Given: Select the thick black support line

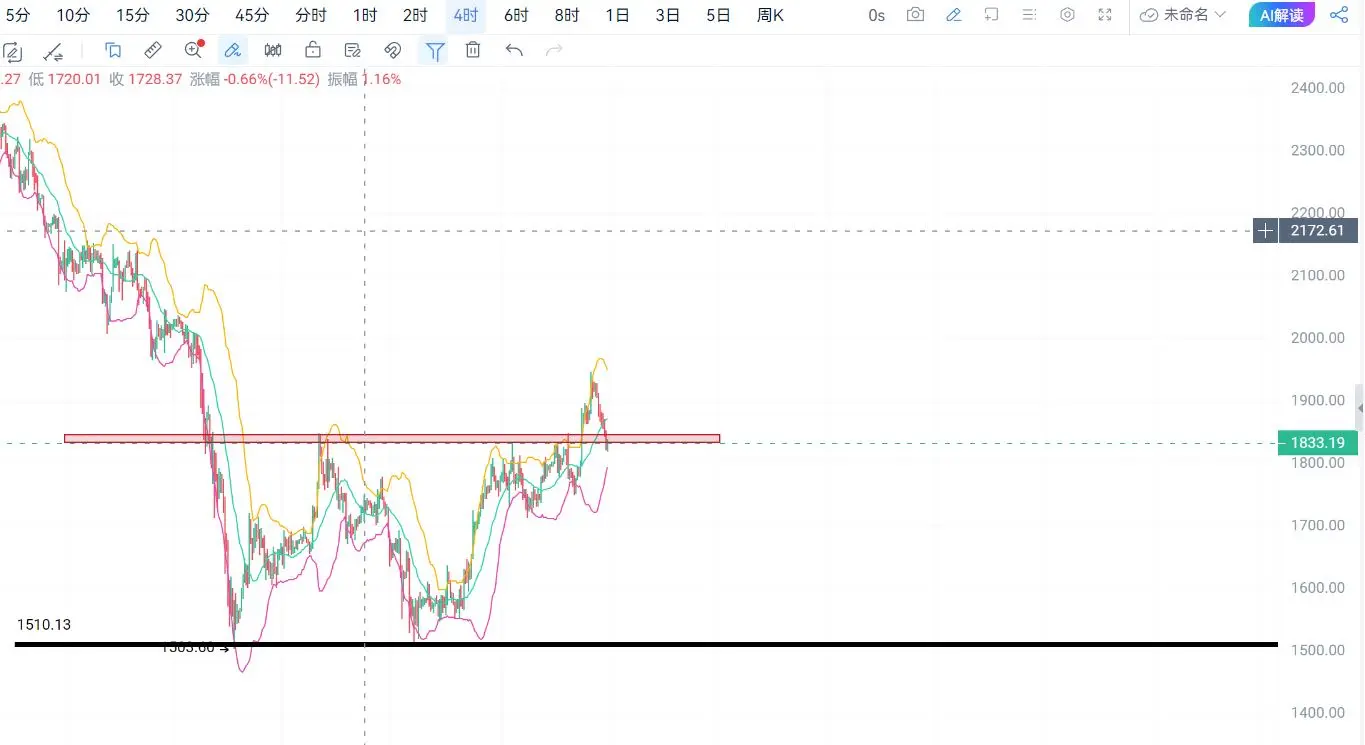Looking at the screenshot, I should pyautogui.click(x=646, y=644).
